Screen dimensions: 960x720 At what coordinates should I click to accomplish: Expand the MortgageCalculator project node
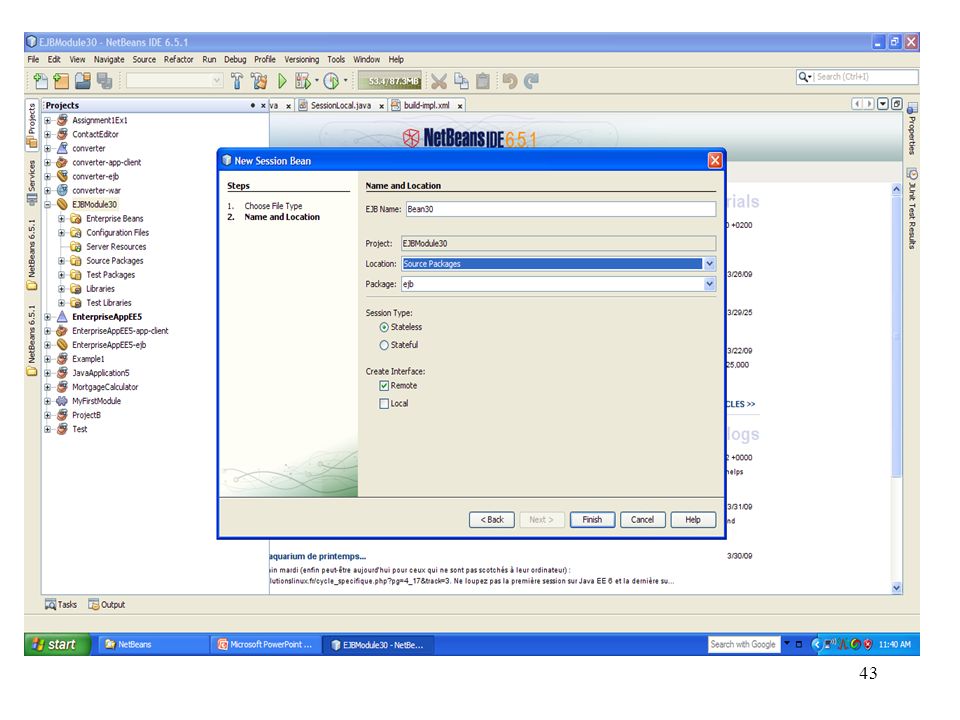pyautogui.click(x=47, y=387)
